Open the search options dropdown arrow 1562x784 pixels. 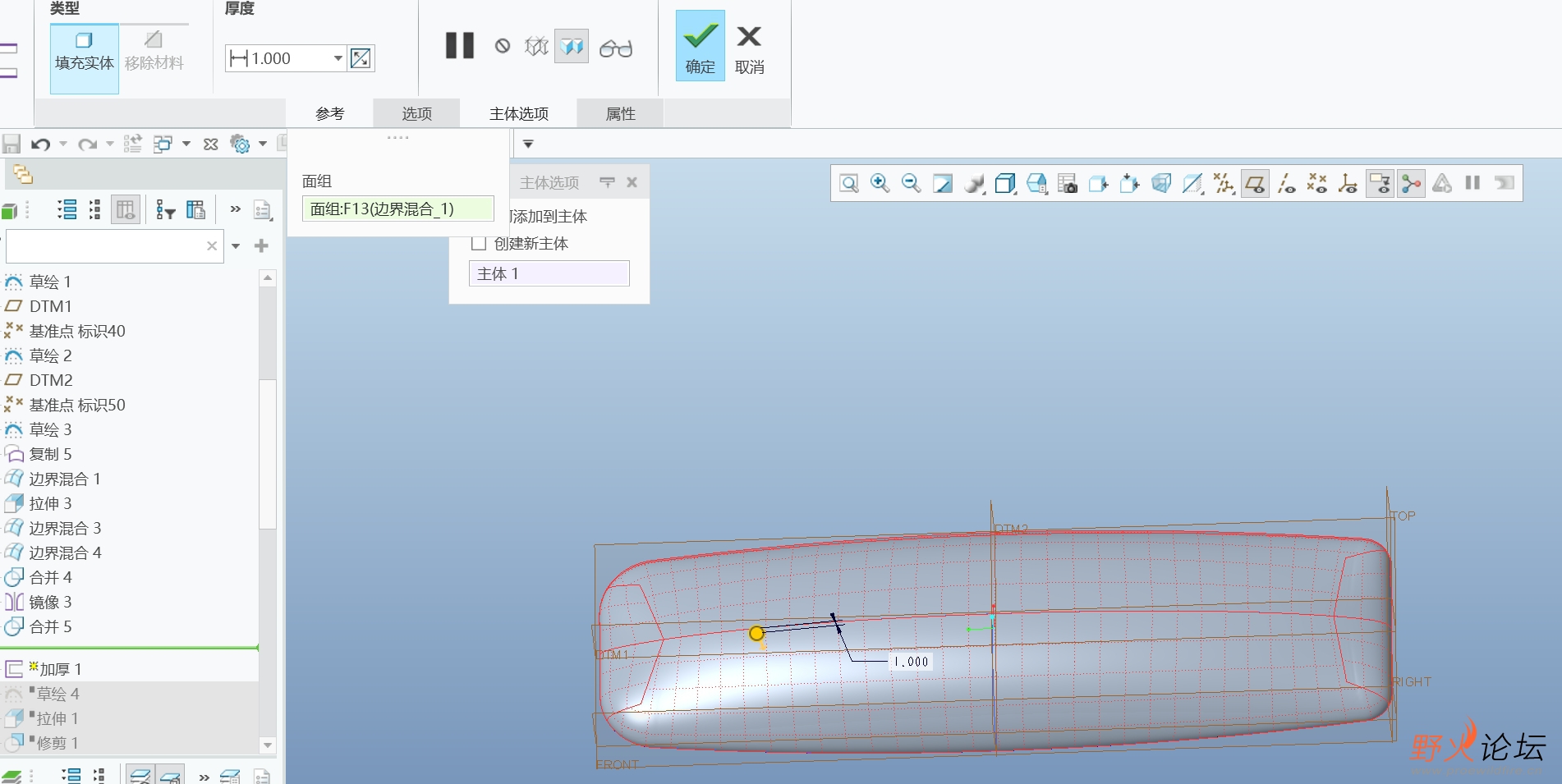click(x=236, y=246)
